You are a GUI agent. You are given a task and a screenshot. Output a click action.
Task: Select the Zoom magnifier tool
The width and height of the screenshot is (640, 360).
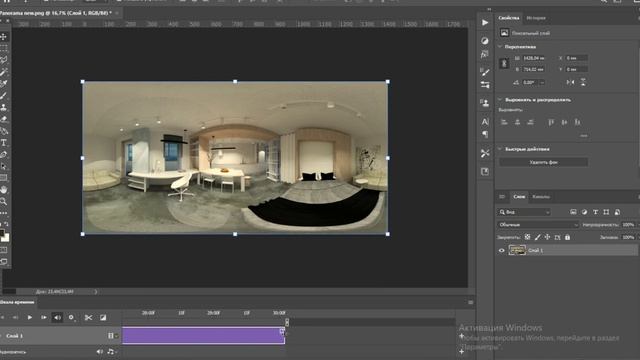[x=4, y=202]
